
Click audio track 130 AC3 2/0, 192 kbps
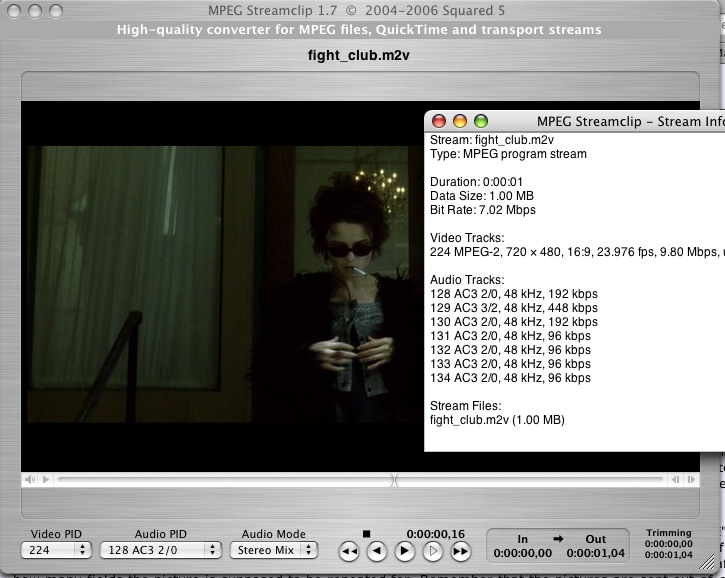pyautogui.click(x=514, y=322)
